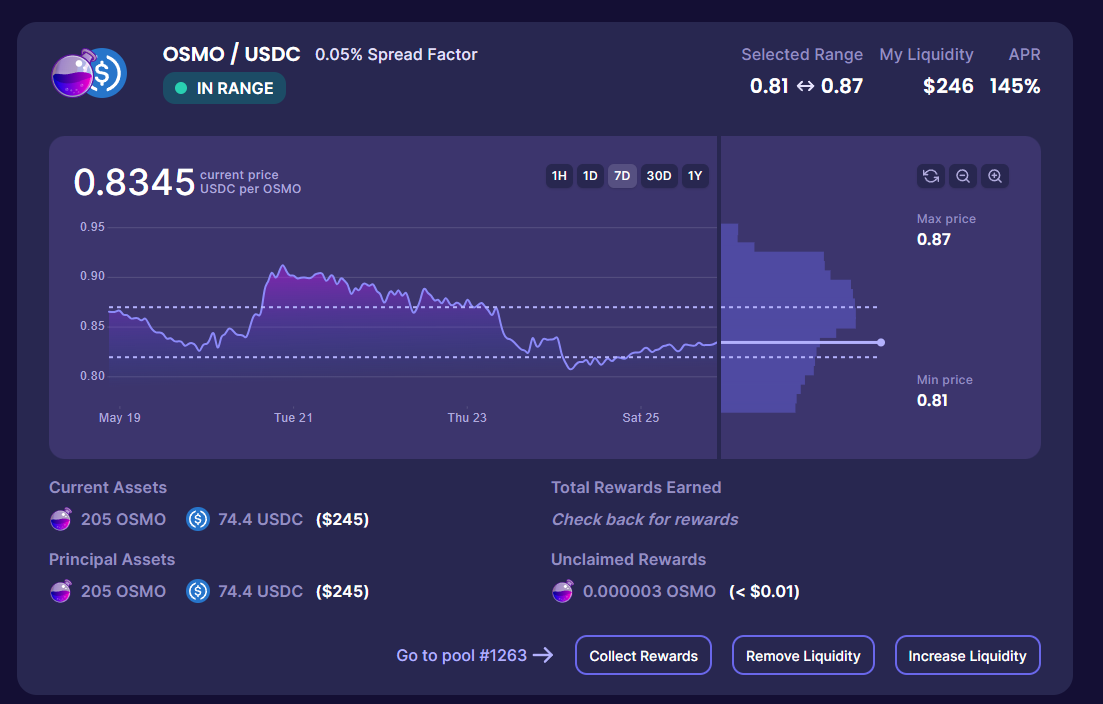Open the Go to pool #1263 link
Screen dimensions: 1103x704
point(474,656)
